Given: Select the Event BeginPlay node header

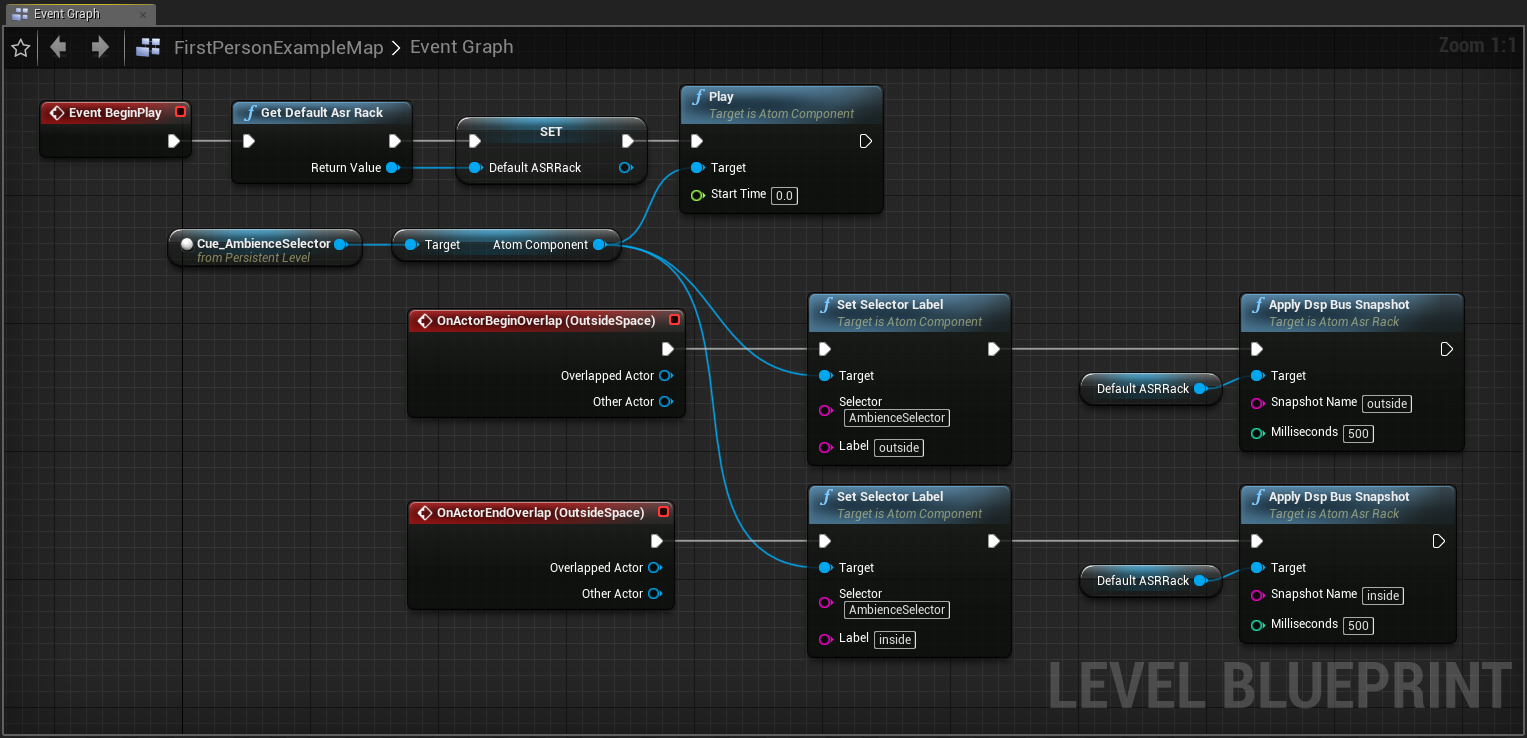Looking at the screenshot, I should (x=115, y=113).
